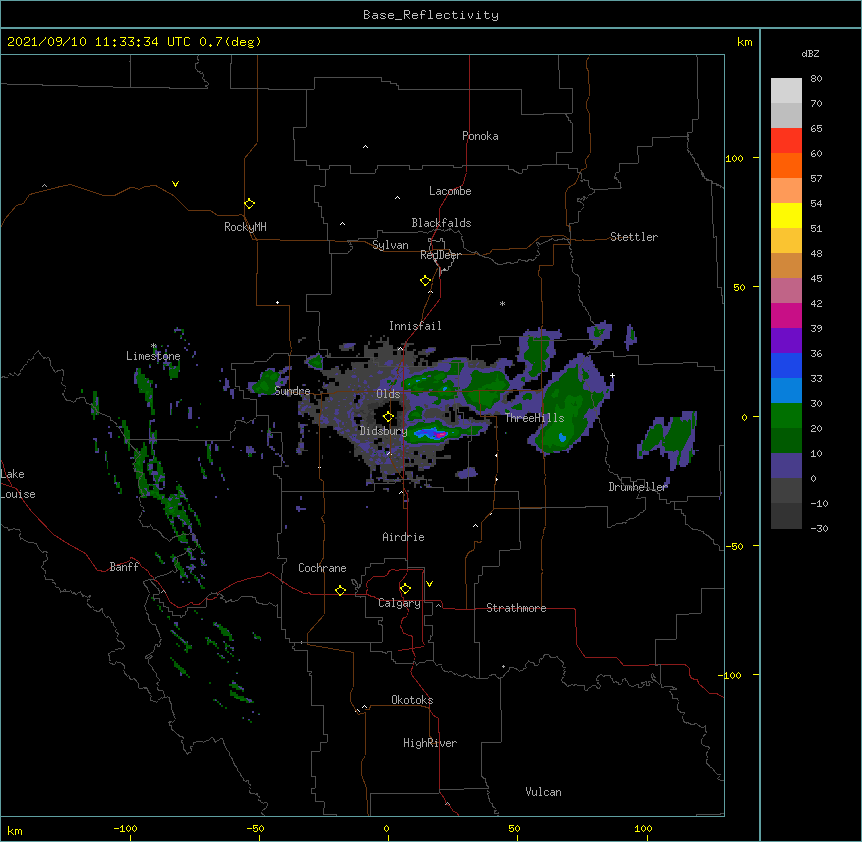Viewport: 862px width, 842px height.
Task: Click the -30 value on the dBZ scale
Action: 819,529
